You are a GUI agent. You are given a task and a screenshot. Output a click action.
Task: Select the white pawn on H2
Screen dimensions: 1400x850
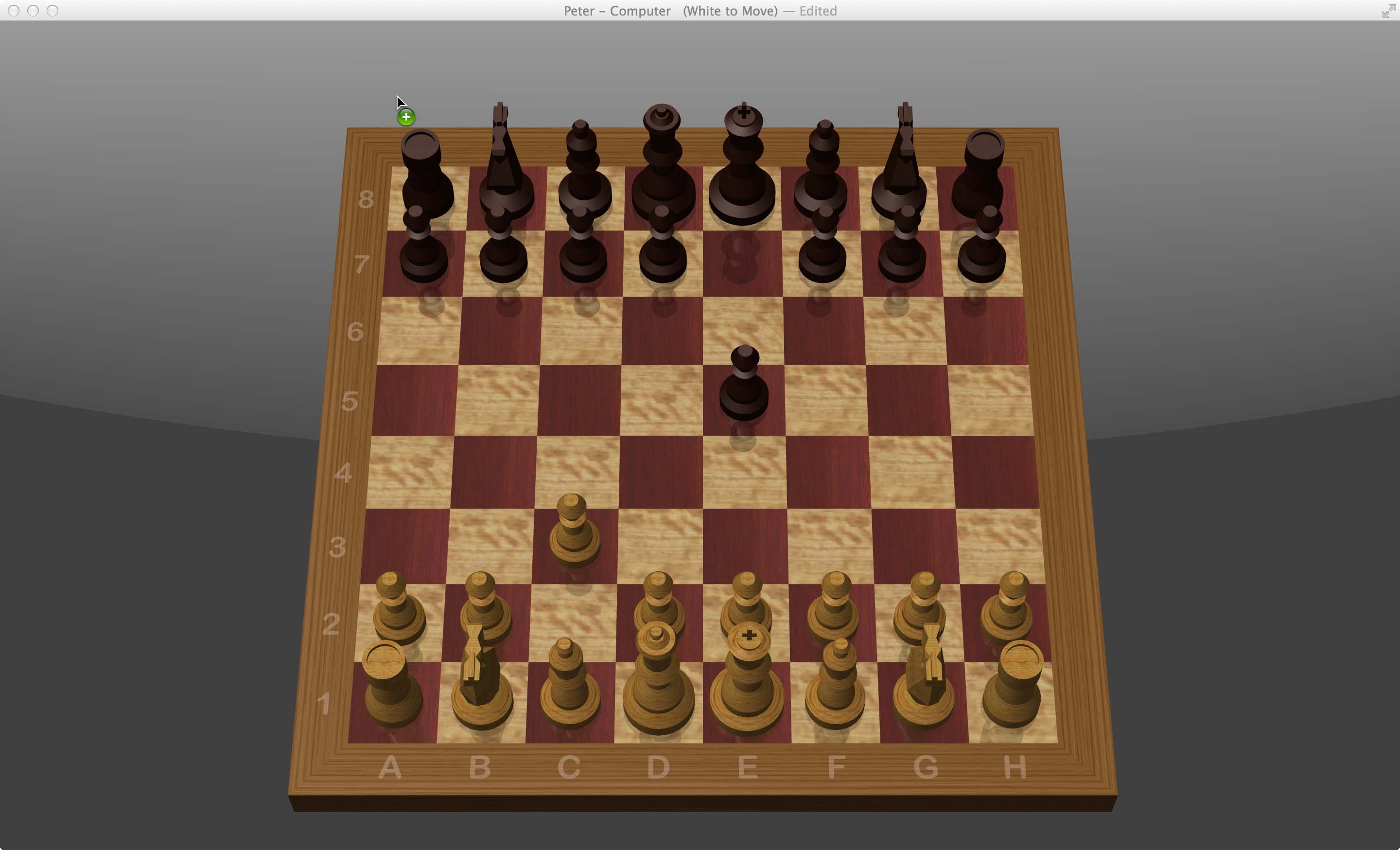point(1007,607)
